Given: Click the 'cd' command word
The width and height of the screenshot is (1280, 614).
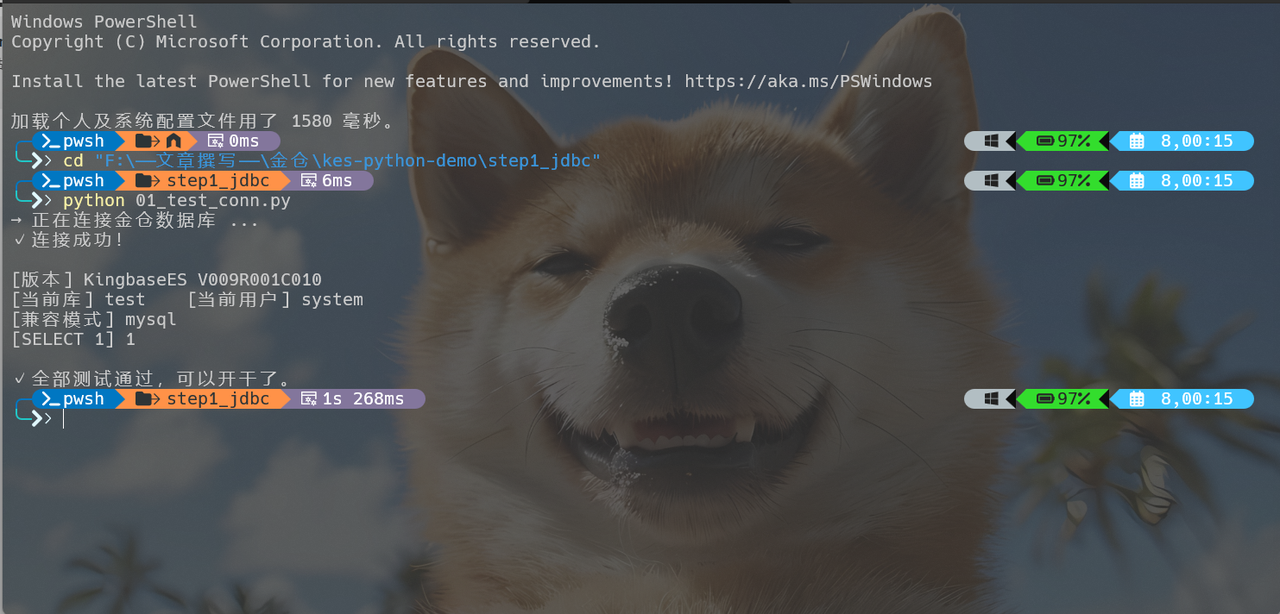Looking at the screenshot, I should (x=73, y=161).
